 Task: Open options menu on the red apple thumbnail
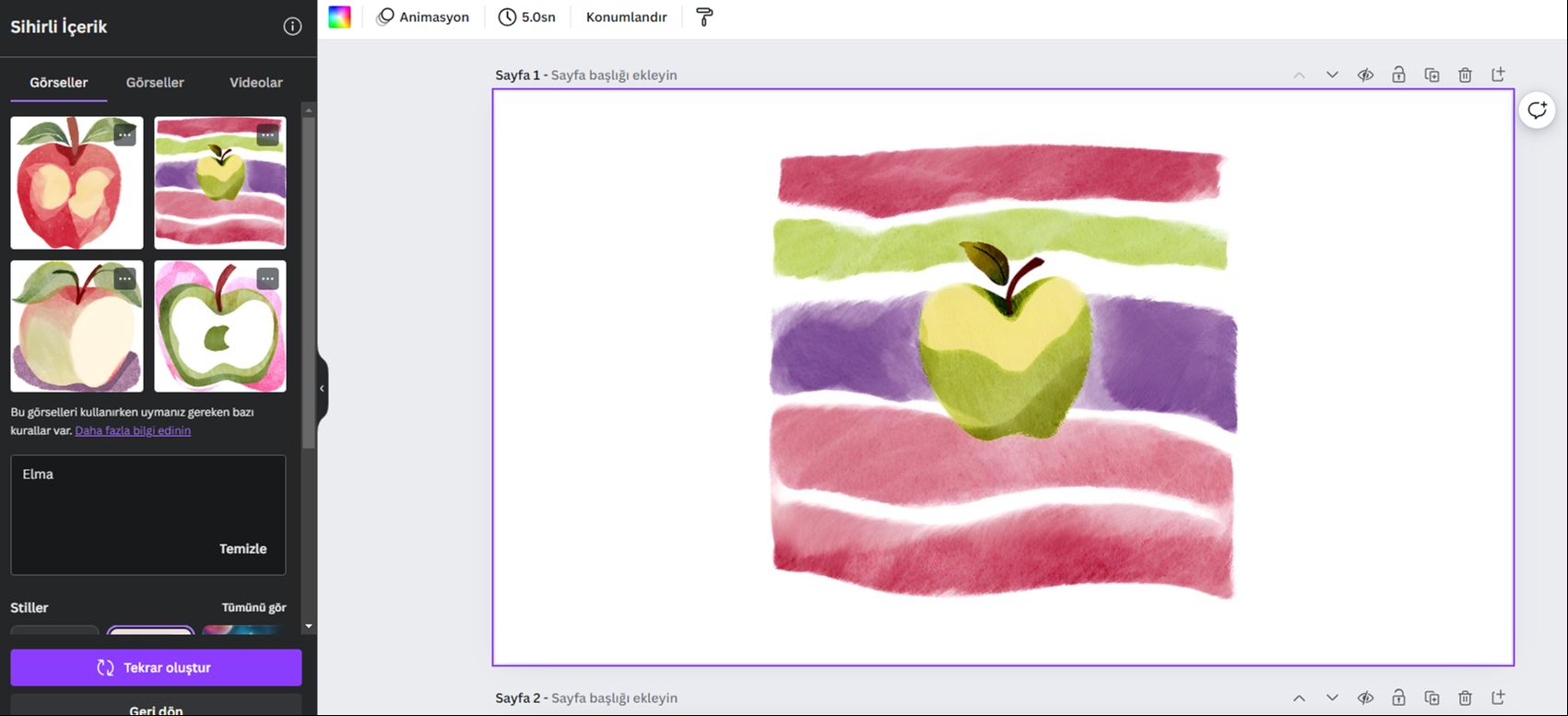[x=124, y=135]
